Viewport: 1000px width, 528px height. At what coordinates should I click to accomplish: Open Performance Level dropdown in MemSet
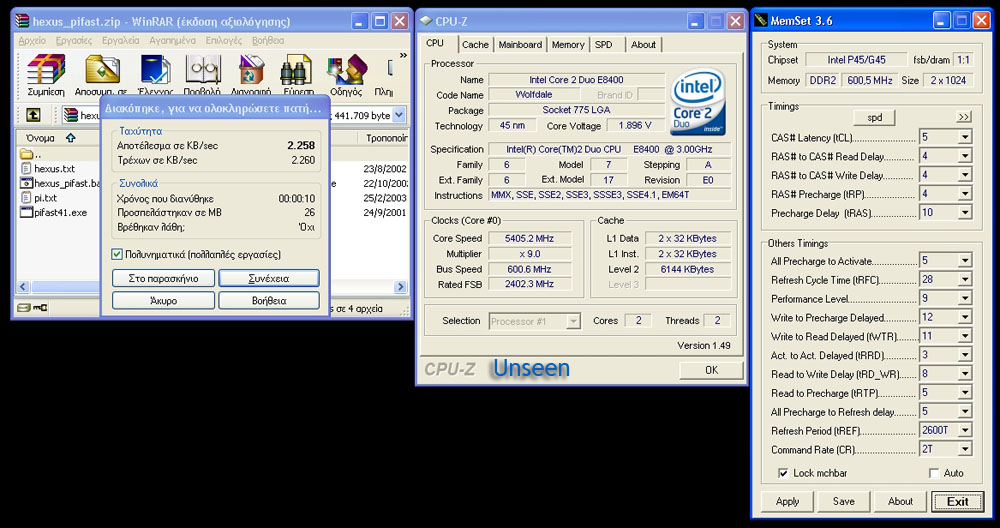(965, 298)
